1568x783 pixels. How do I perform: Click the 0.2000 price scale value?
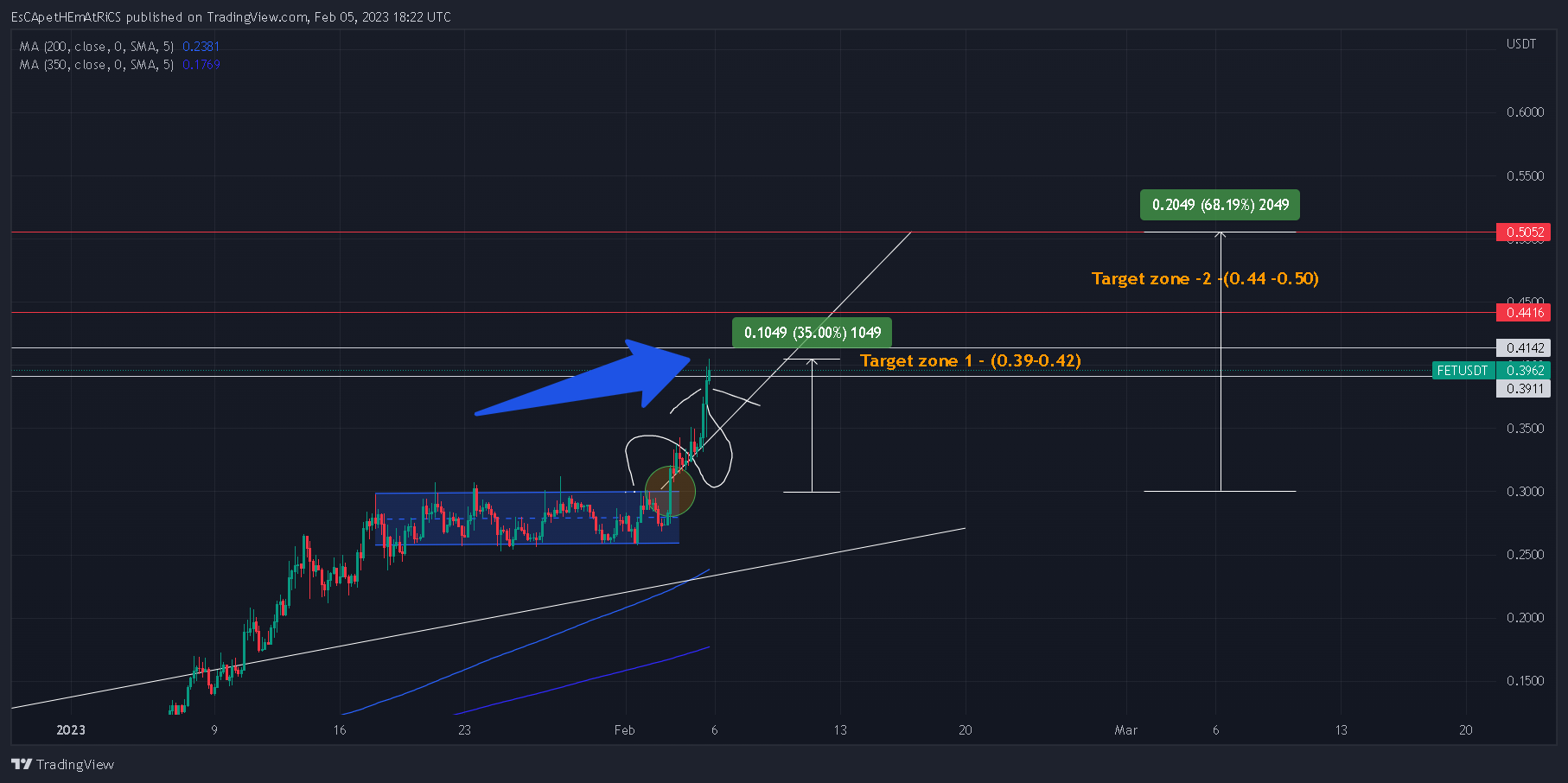pos(1525,617)
